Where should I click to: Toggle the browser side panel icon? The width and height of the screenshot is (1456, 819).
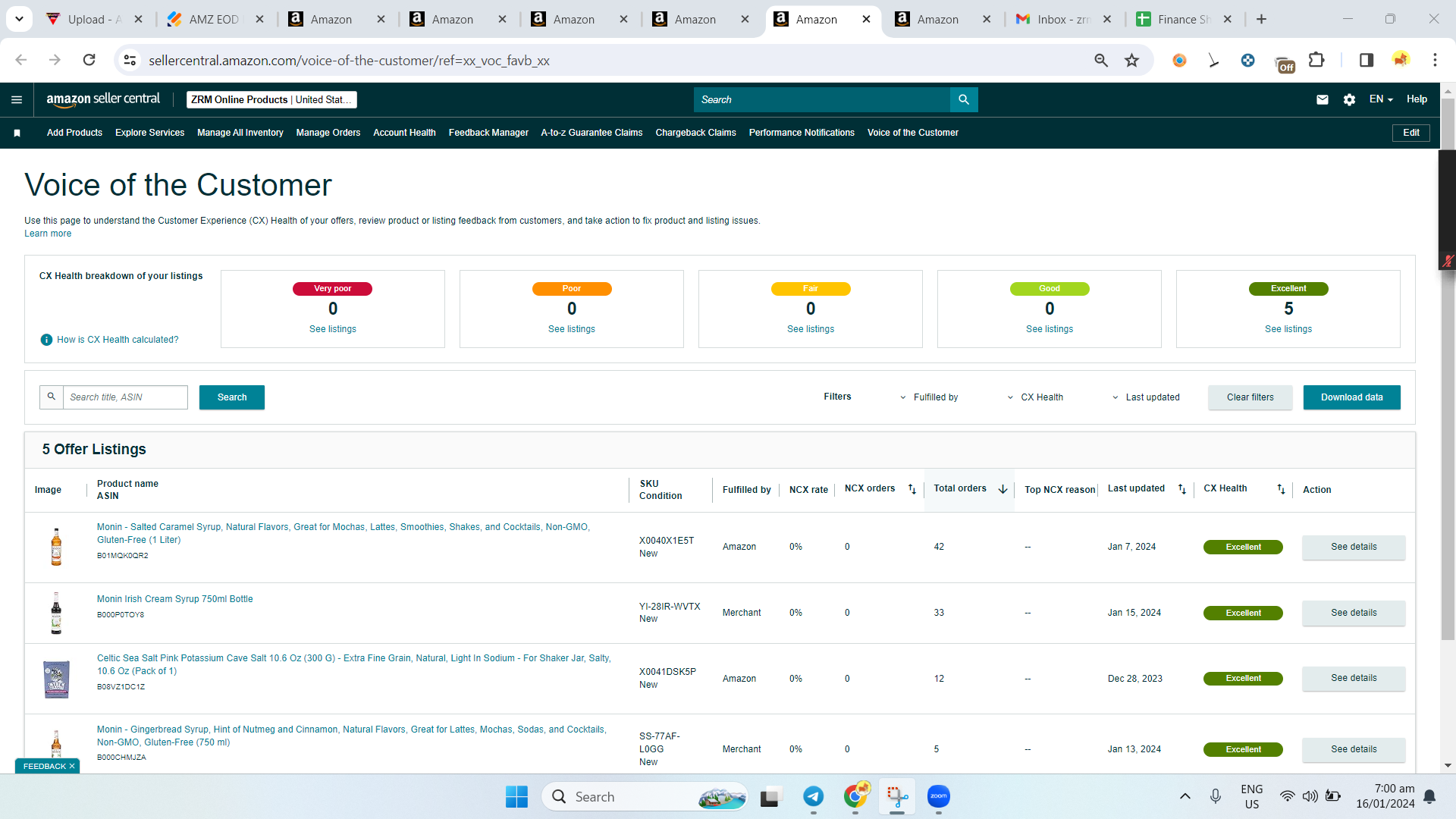(1367, 60)
